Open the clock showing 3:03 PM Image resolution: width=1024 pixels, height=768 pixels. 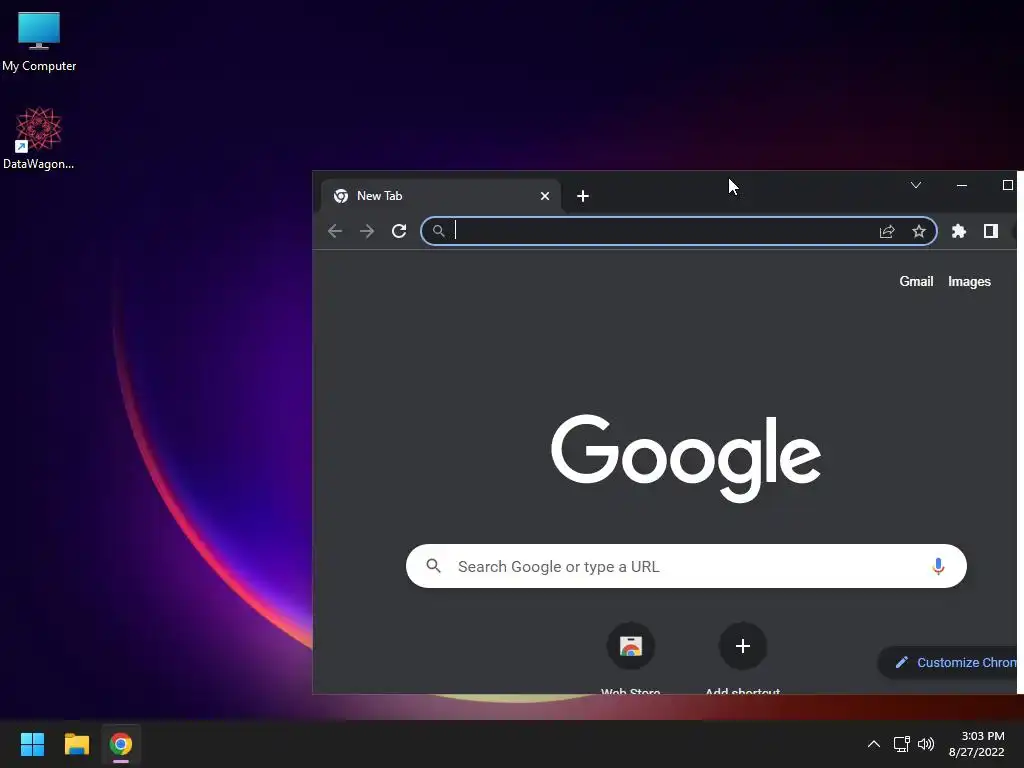(x=976, y=744)
